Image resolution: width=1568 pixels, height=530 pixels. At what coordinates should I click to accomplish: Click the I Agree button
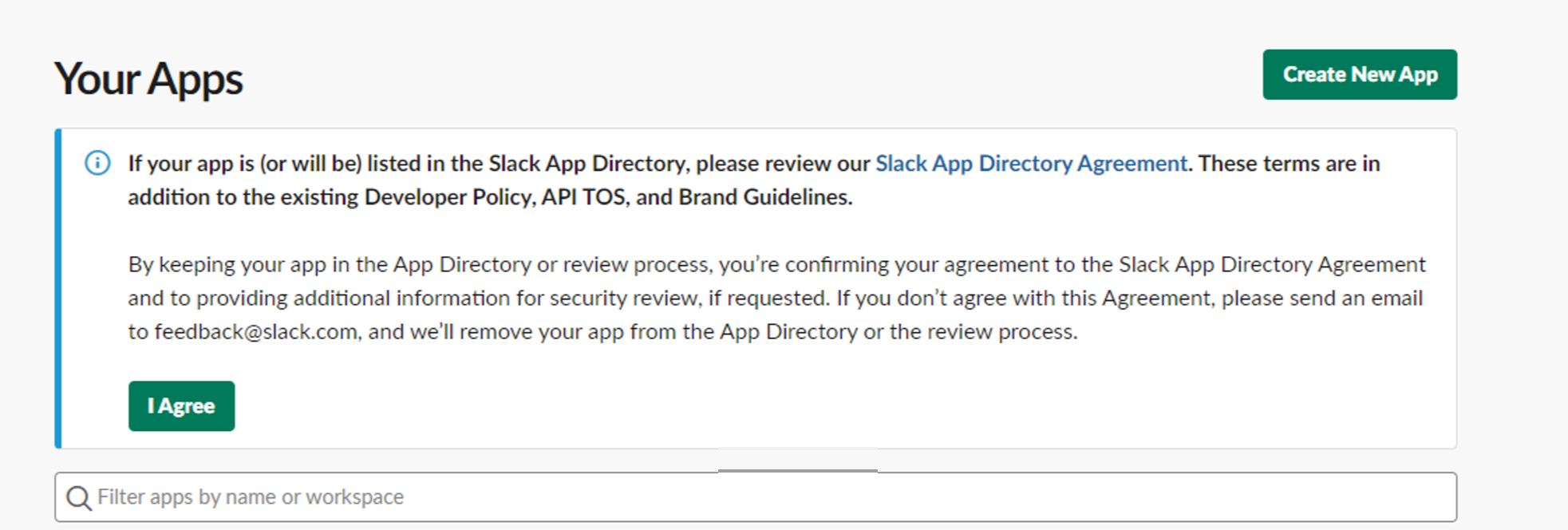[181, 405]
